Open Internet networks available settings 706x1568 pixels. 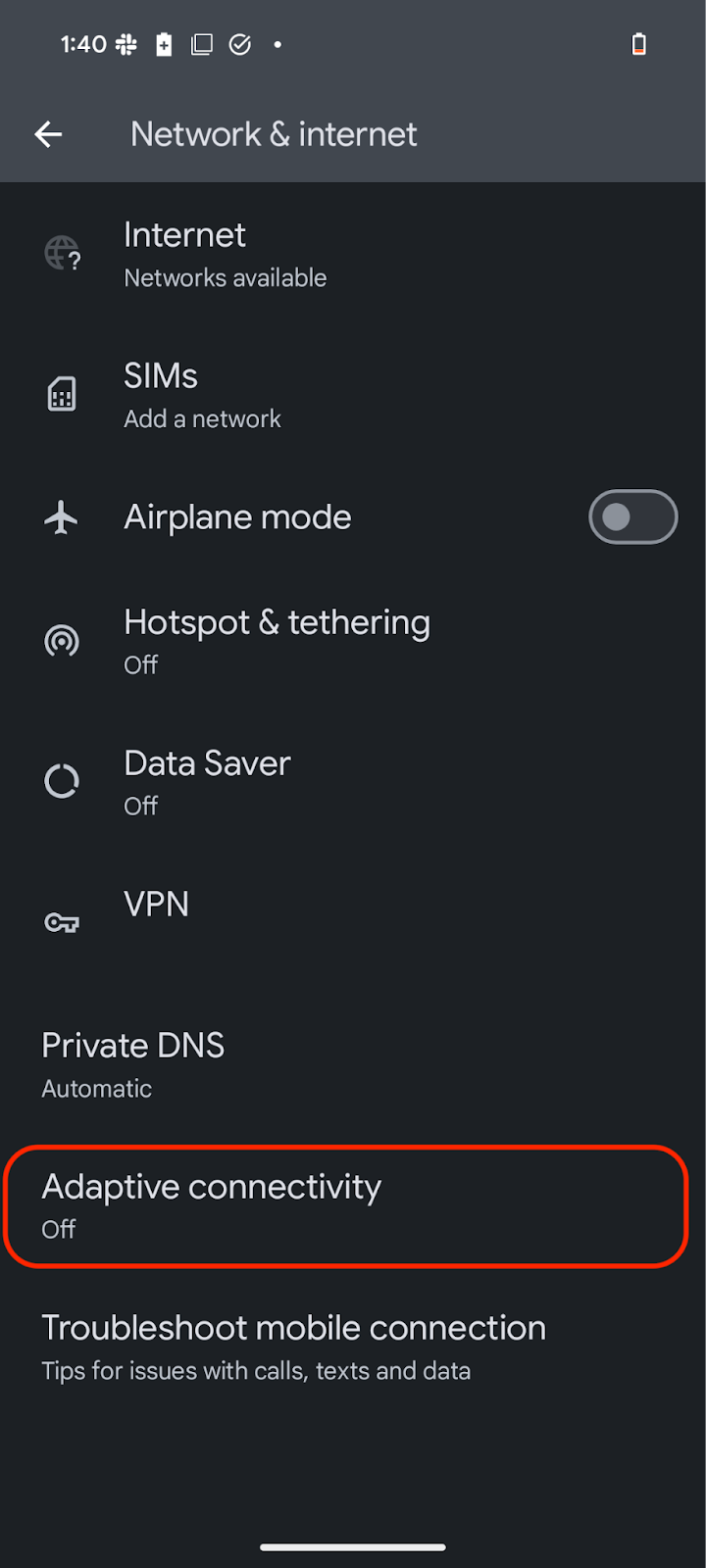(226, 254)
